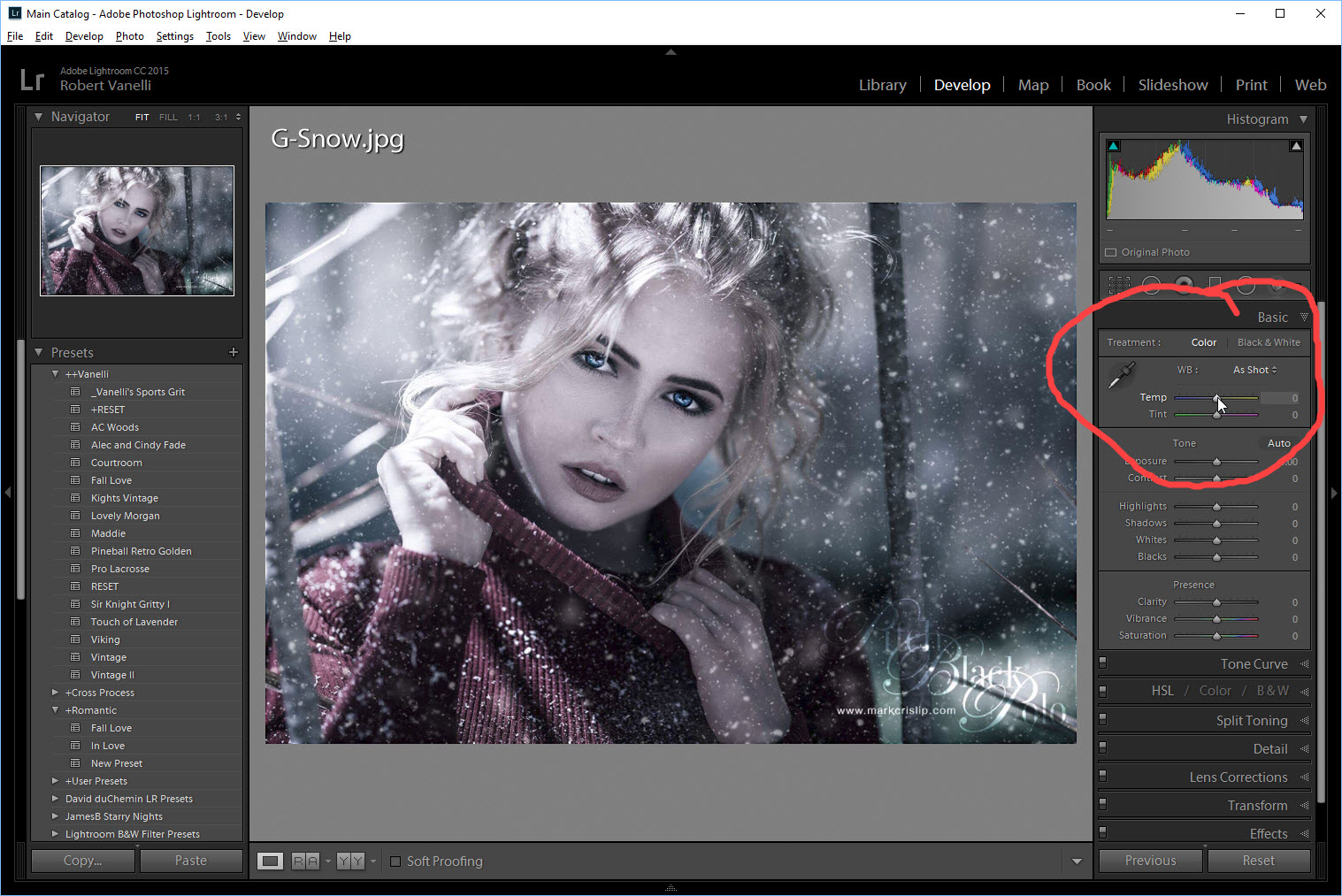Expand the +Cross Process preset folder
Screen dimensions: 1342x896
point(55,693)
